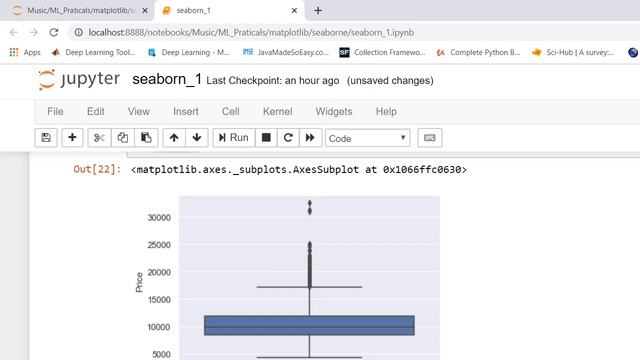Open the cell type Code dropdown
Image resolution: width=640 pixels, height=360 pixels.
(367, 138)
